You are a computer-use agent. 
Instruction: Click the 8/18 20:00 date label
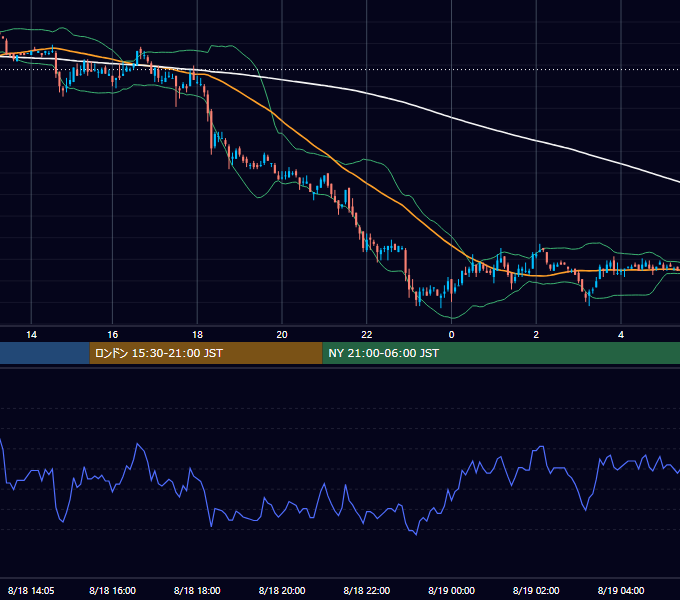click(282, 590)
